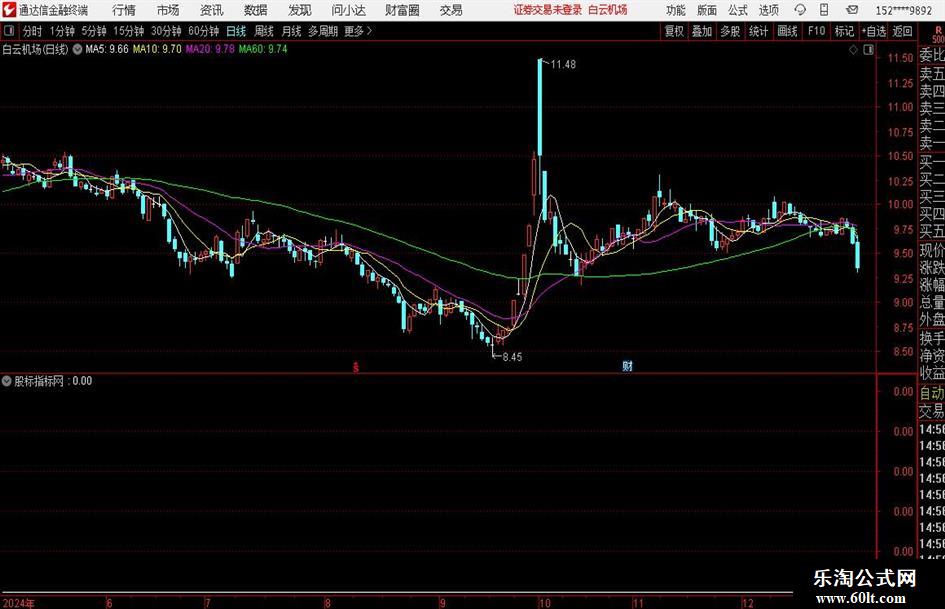
Task: Click the 白云机场(日线) chart label
Action: coord(36,49)
